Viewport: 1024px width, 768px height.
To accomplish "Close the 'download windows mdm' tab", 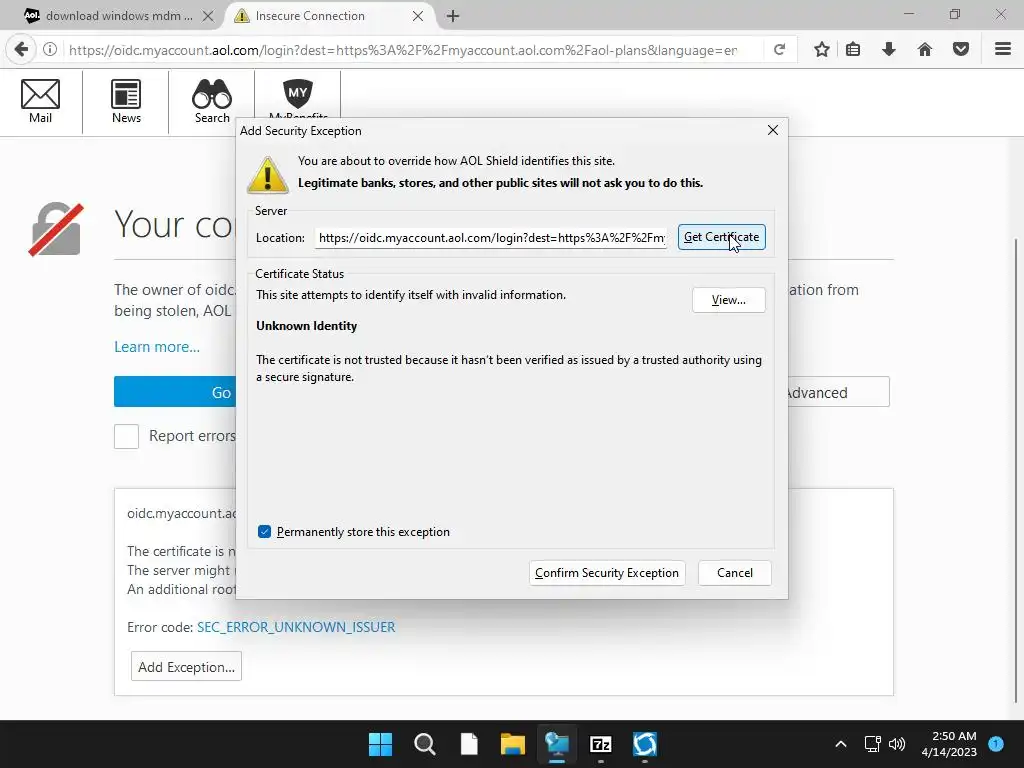I will click(208, 16).
